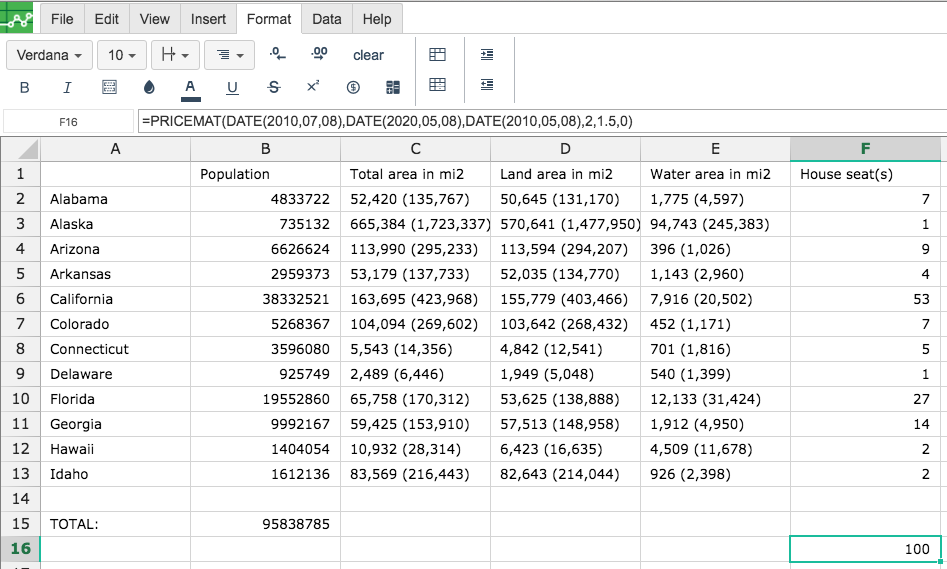
Task: Open the Verdana font family dropdown
Action: coord(50,55)
